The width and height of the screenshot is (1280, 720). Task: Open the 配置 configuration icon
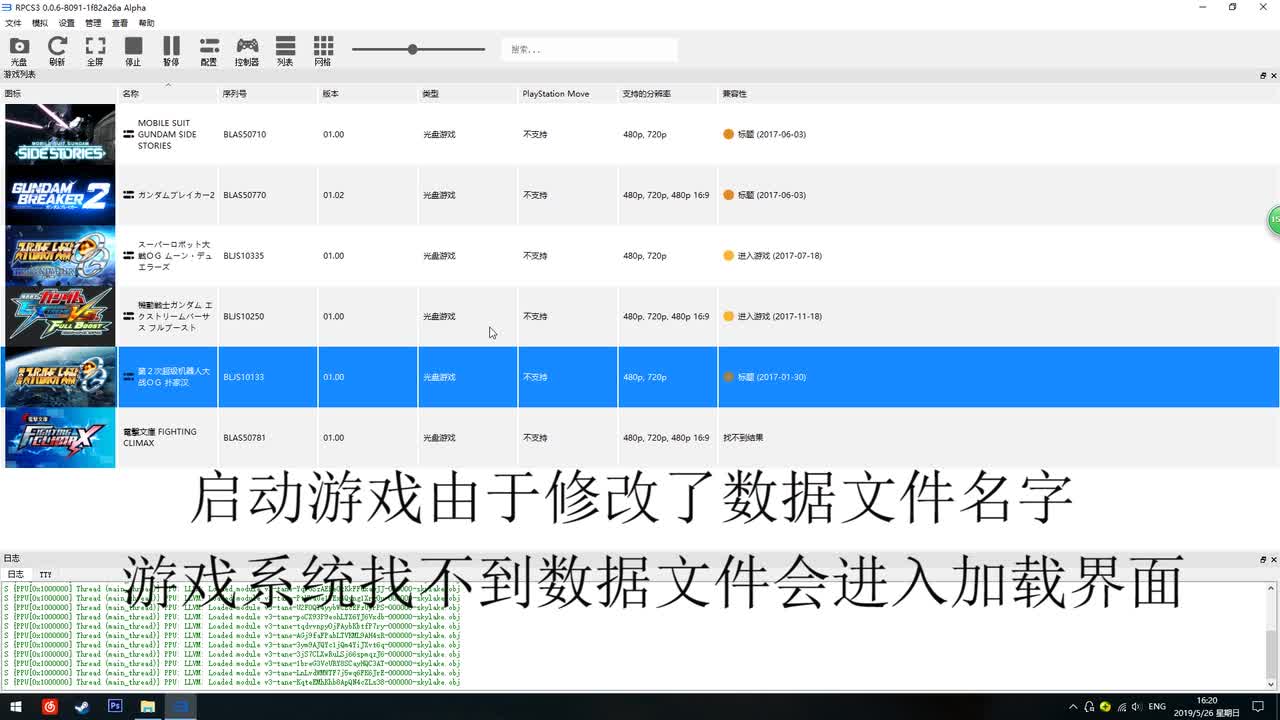pyautogui.click(x=209, y=51)
